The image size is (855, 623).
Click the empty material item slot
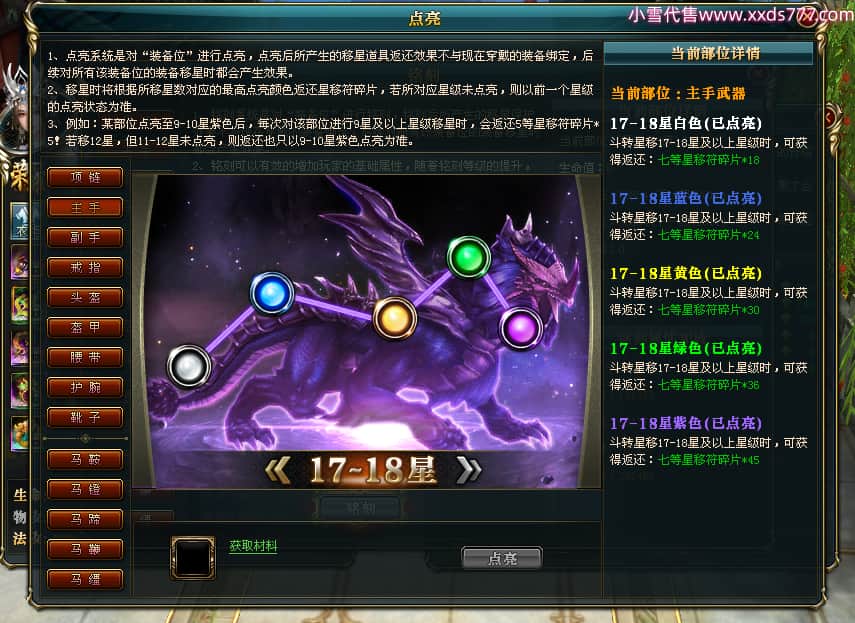coord(192,557)
